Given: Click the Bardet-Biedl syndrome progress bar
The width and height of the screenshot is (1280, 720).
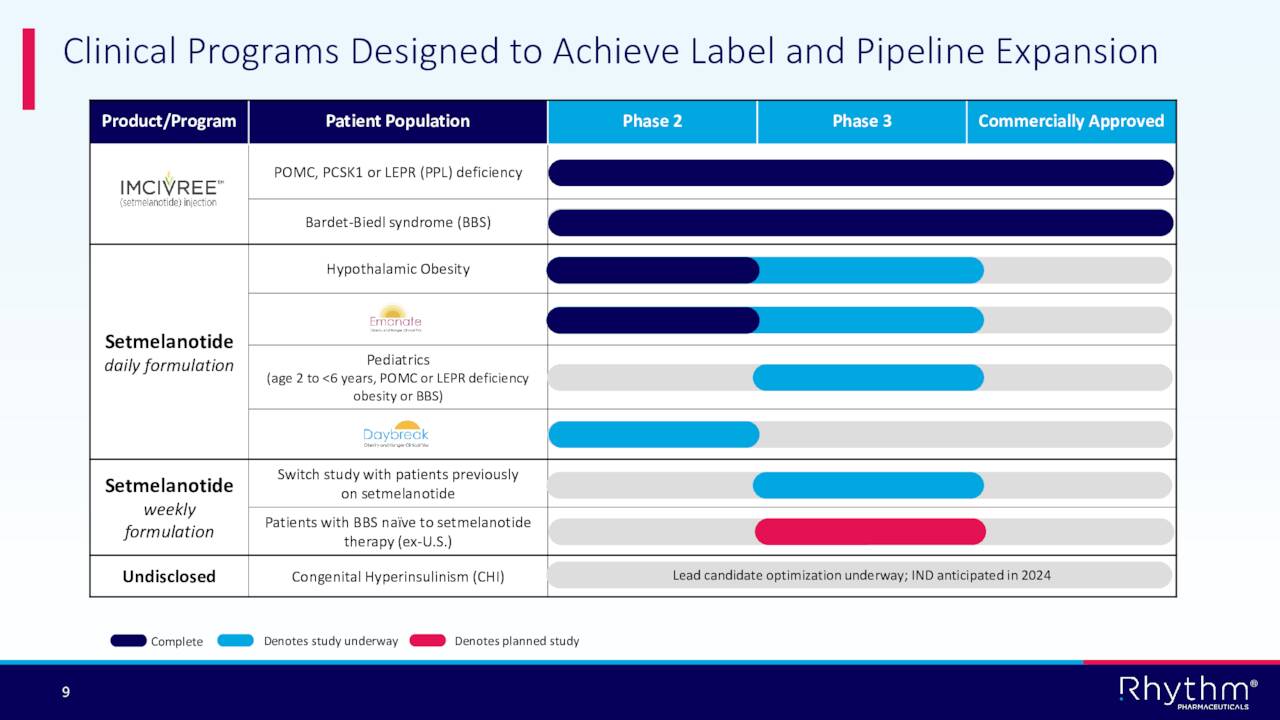Looking at the screenshot, I should coord(861,222).
